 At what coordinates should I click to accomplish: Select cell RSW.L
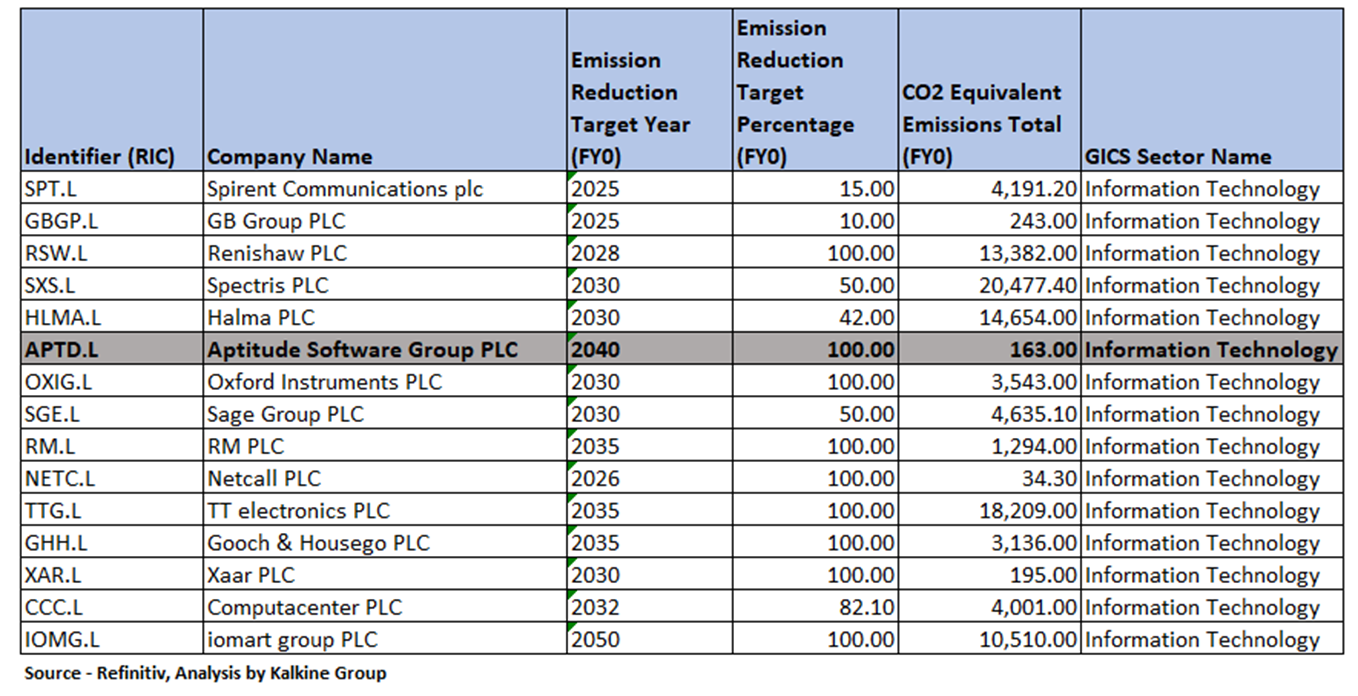pyautogui.click(x=112, y=253)
